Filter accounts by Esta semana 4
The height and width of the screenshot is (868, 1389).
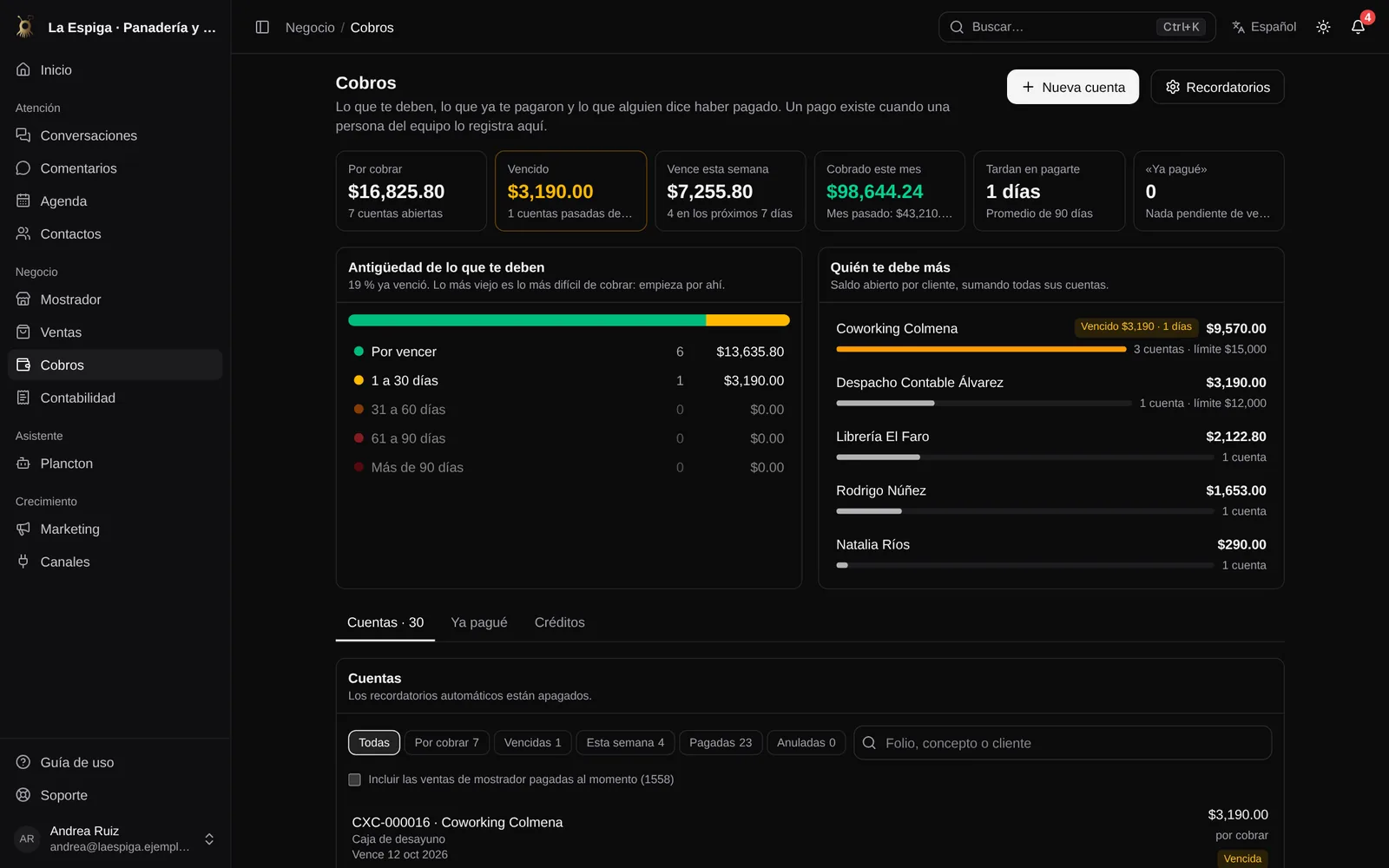coord(625,743)
